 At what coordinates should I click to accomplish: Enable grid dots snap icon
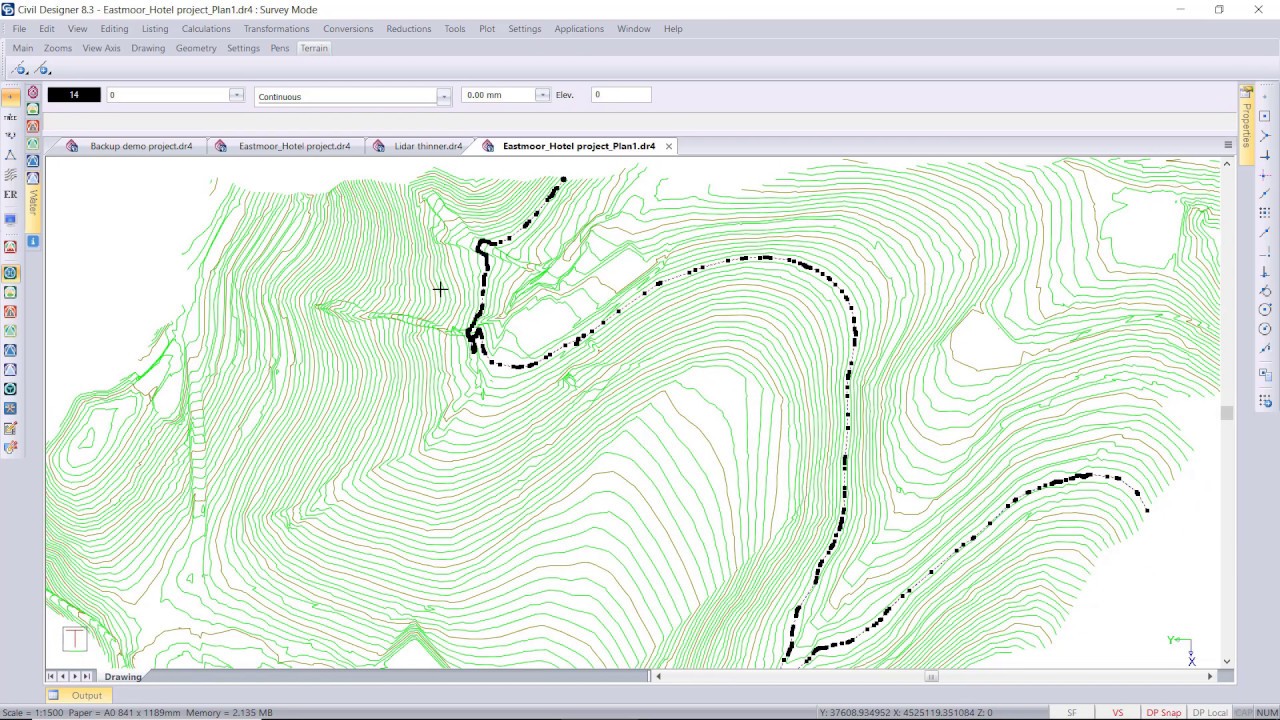pyautogui.click(x=1265, y=213)
